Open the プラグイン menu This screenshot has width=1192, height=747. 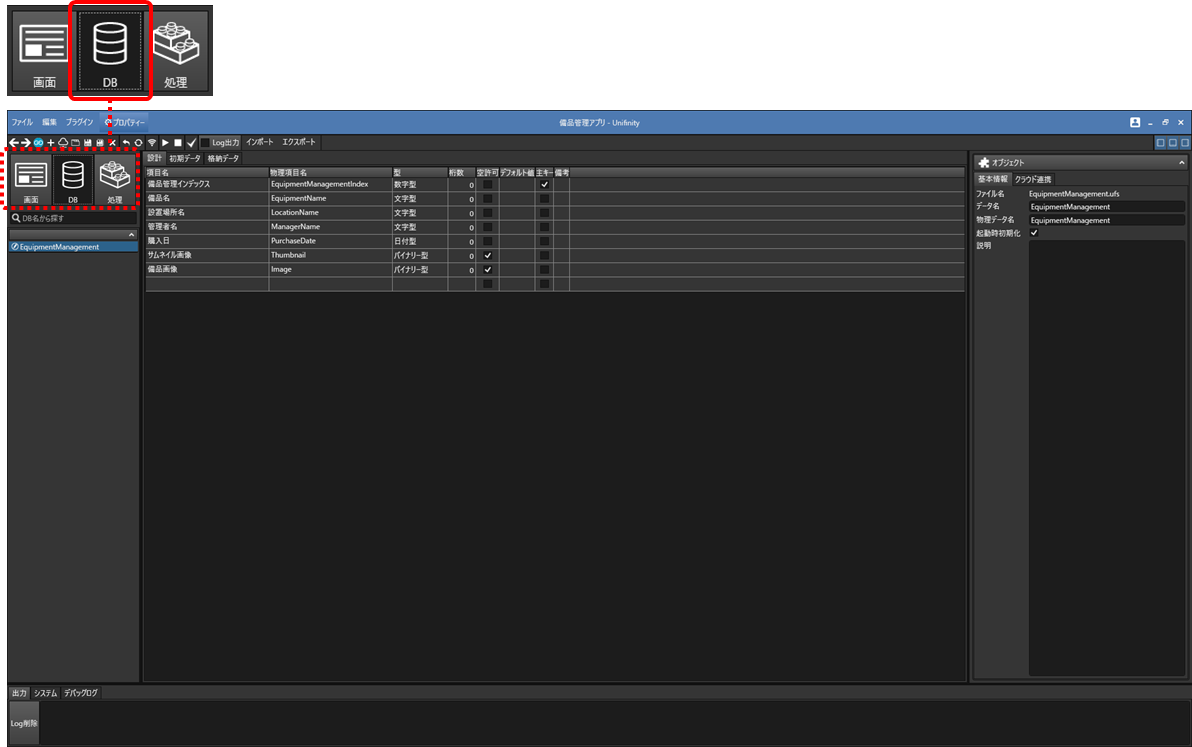pos(79,122)
